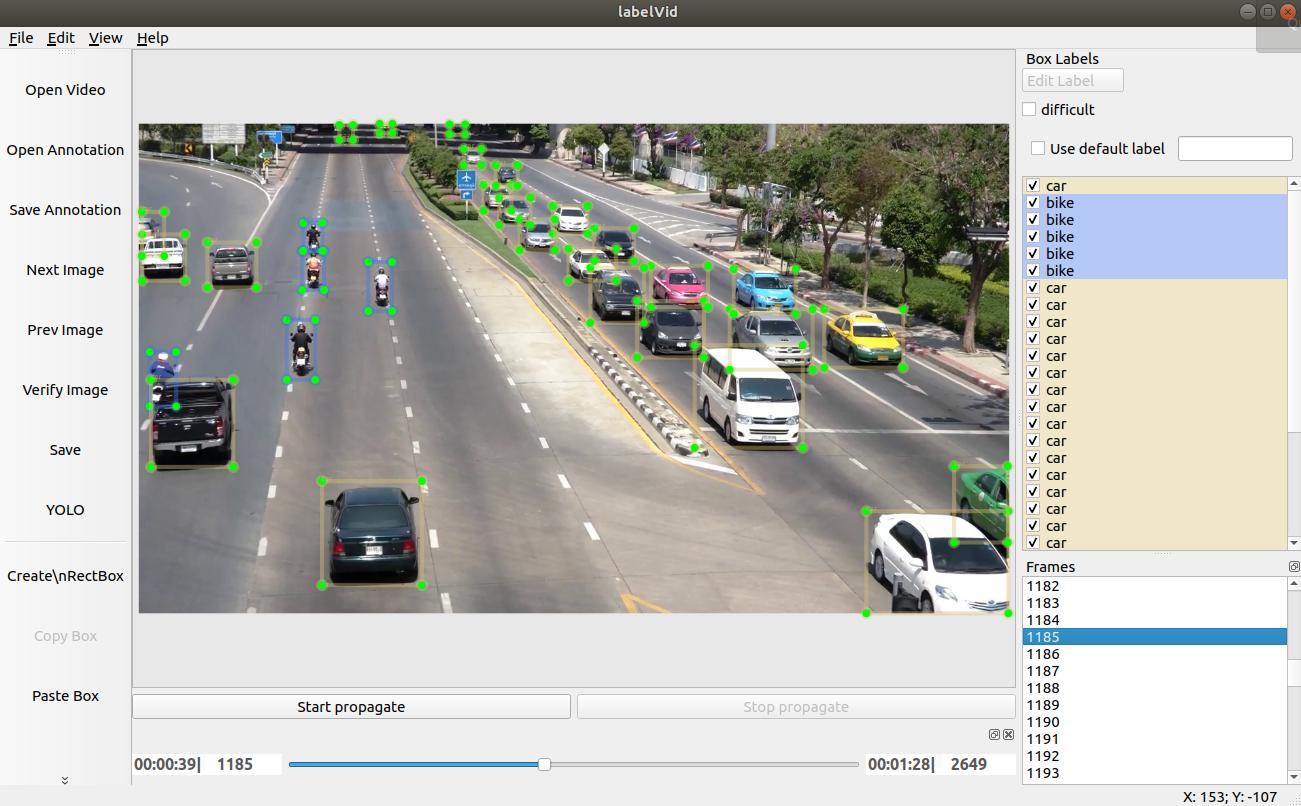This screenshot has height=806, width=1301.
Task: Click the Paste Box tool
Action: (x=65, y=696)
